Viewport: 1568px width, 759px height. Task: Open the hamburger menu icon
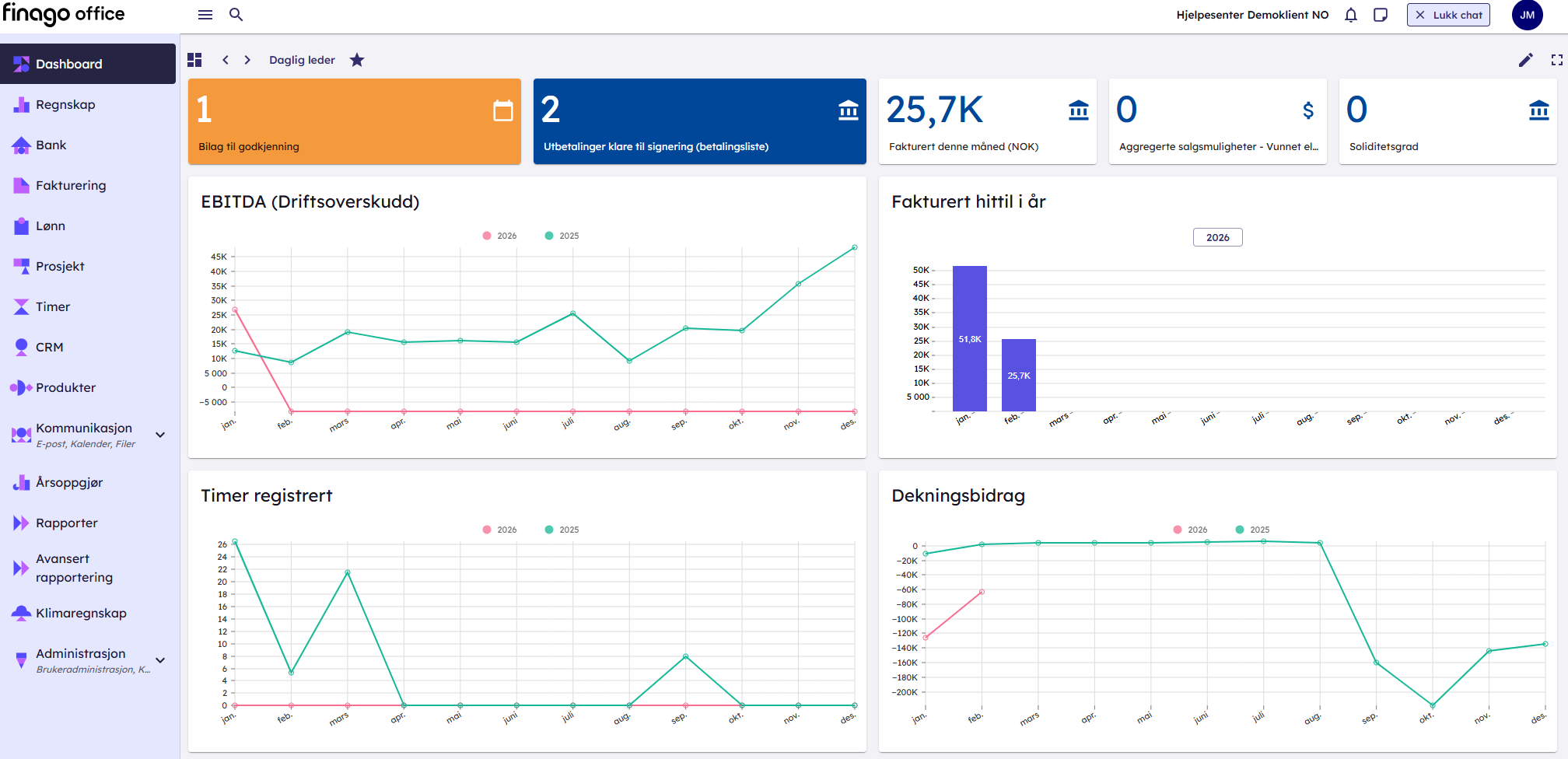coord(205,15)
